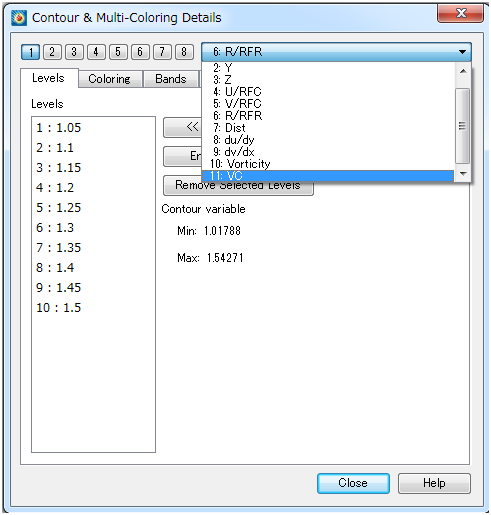Click the dropdown list scroll up arrow
The width and height of the screenshot is (491, 515).
[463, 71]
